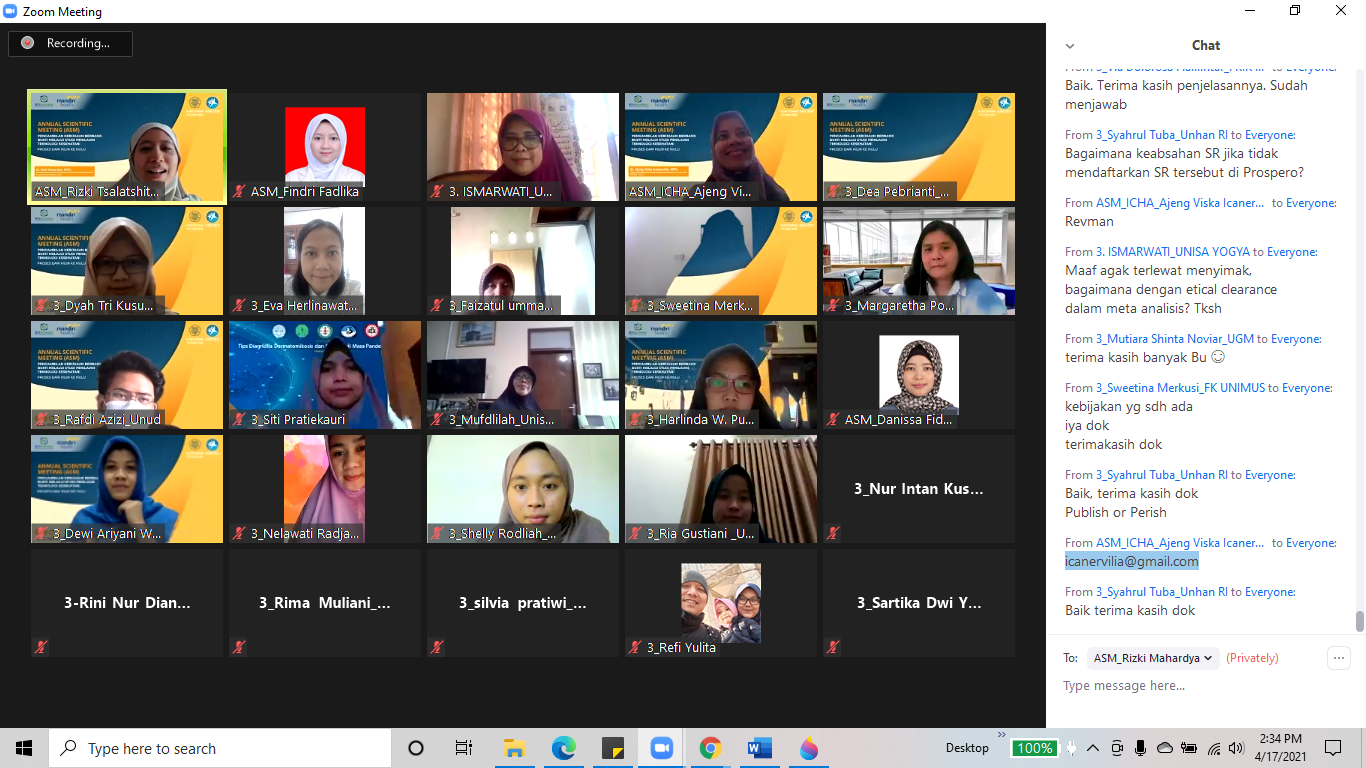The height and width of the screenshot is (768, 1366).
Task: Open the chat recipient dropdown ASM_Rizki Mahardya
Action: [x=1153, y=658]
